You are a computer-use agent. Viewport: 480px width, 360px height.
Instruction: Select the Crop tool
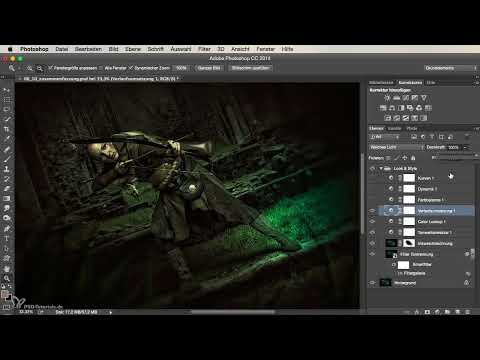pyautogui.click(x=6, y=129)
